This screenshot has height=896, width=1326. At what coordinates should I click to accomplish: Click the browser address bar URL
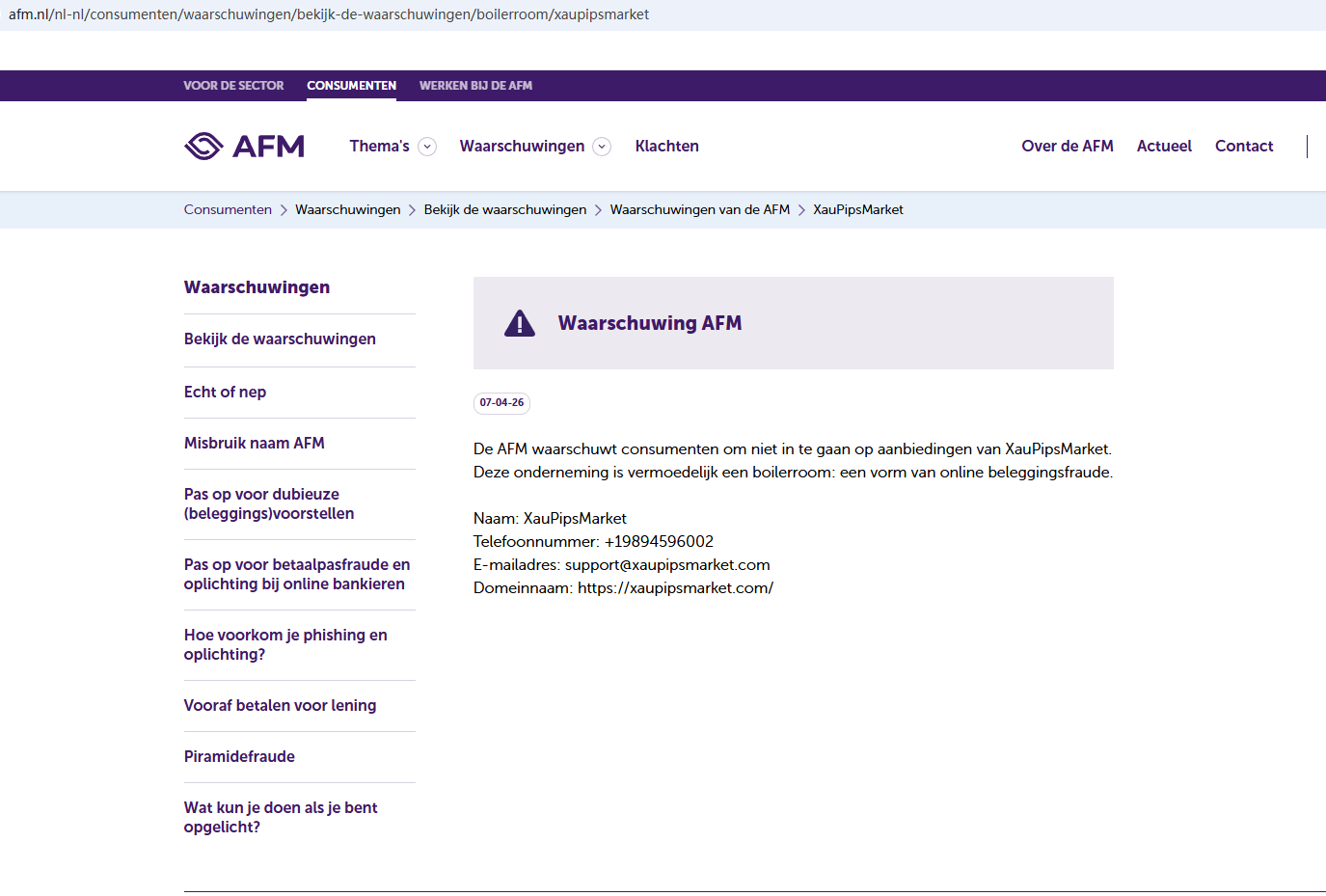[x=328, y=14]
